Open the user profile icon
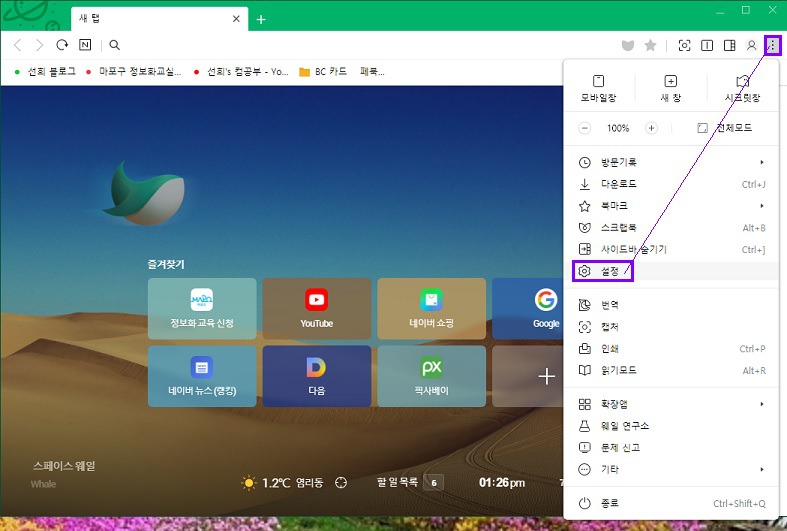Viewport: 787px width, 531px height. pyautogui.click(x=751, y=46)
